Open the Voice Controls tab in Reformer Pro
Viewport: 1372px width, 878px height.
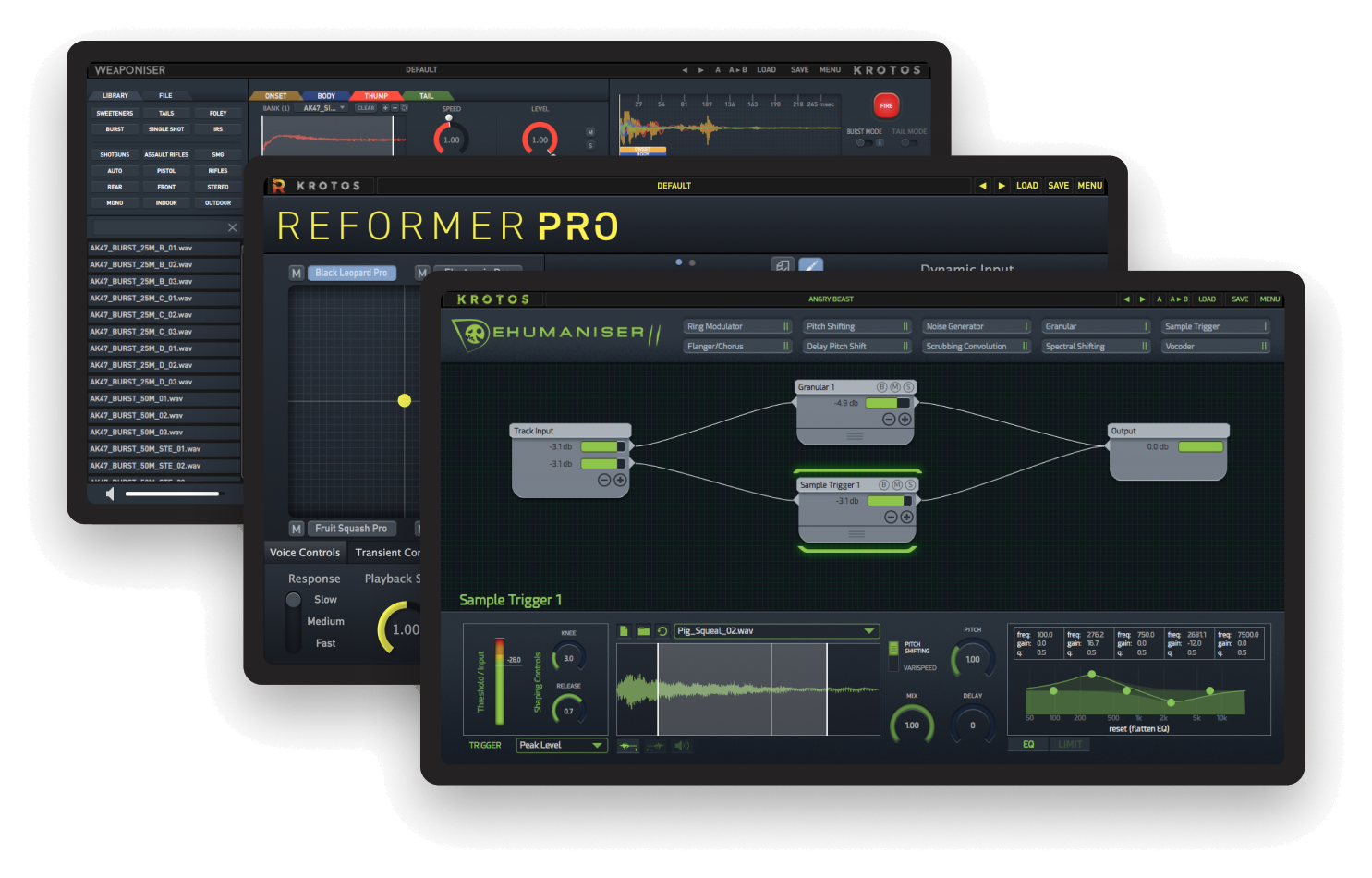coord(305,553)
